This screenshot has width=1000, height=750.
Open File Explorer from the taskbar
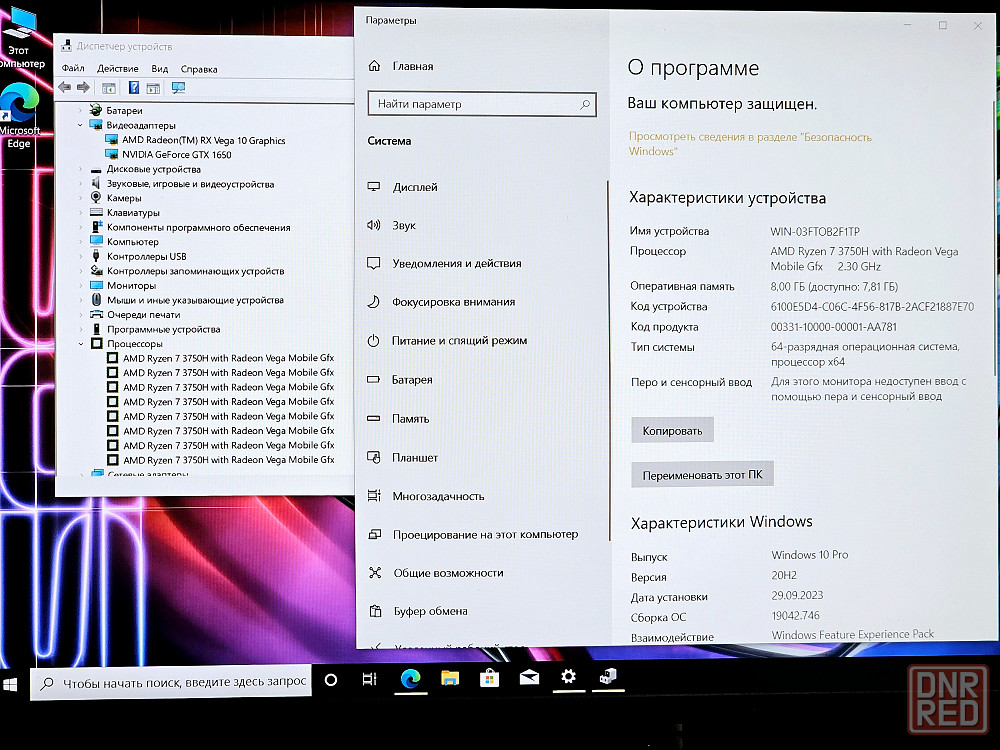point(450,678)
